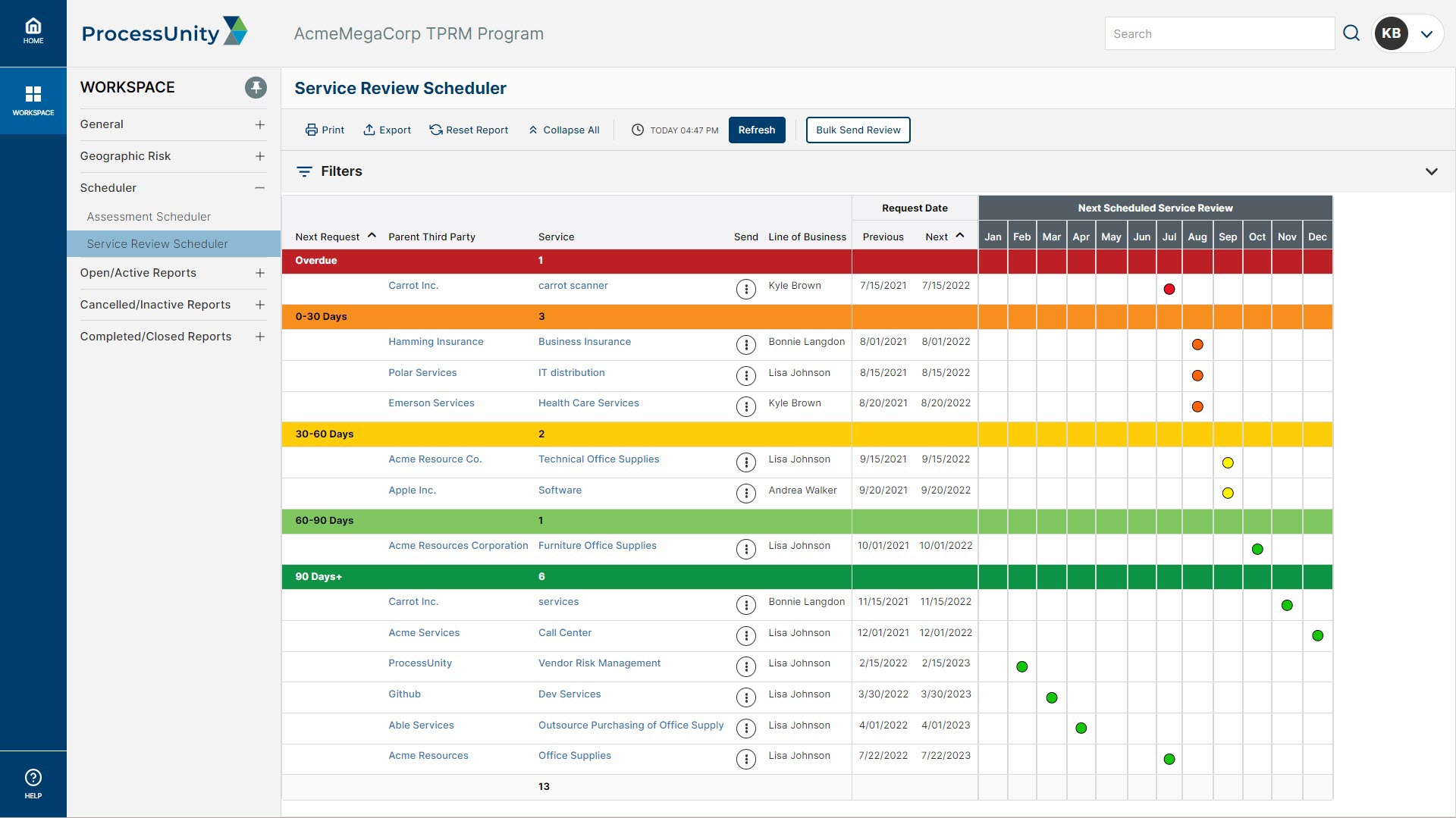
Task: Open send menu for Vendor Risk Management
Action: pos(746,666)
